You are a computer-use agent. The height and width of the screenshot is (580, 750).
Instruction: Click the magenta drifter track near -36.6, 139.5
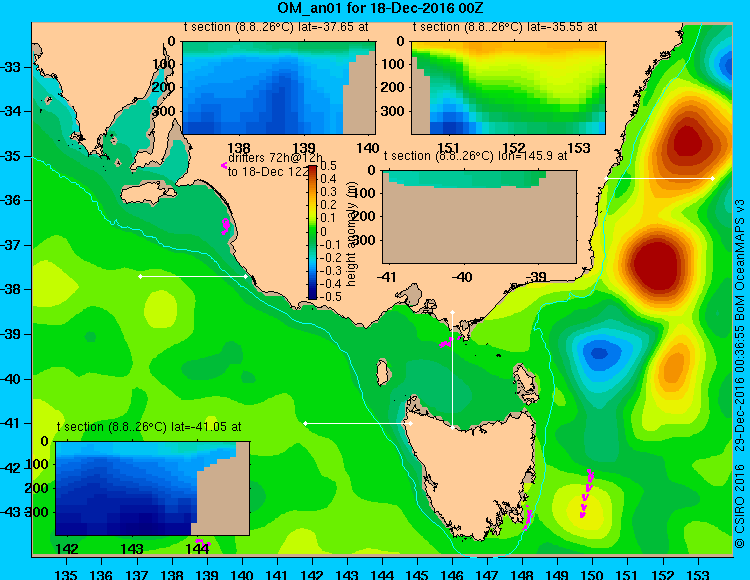point(225,226)
